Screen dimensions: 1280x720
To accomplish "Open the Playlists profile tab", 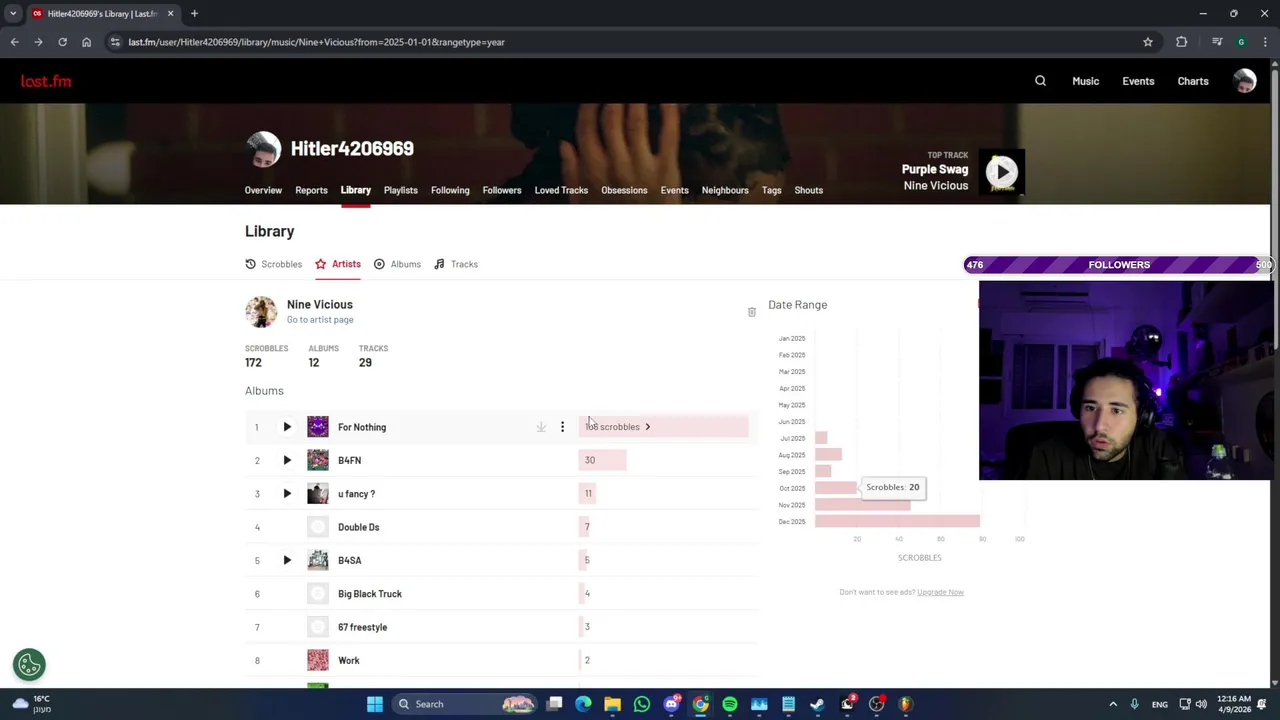I will (x=400, y=190).
